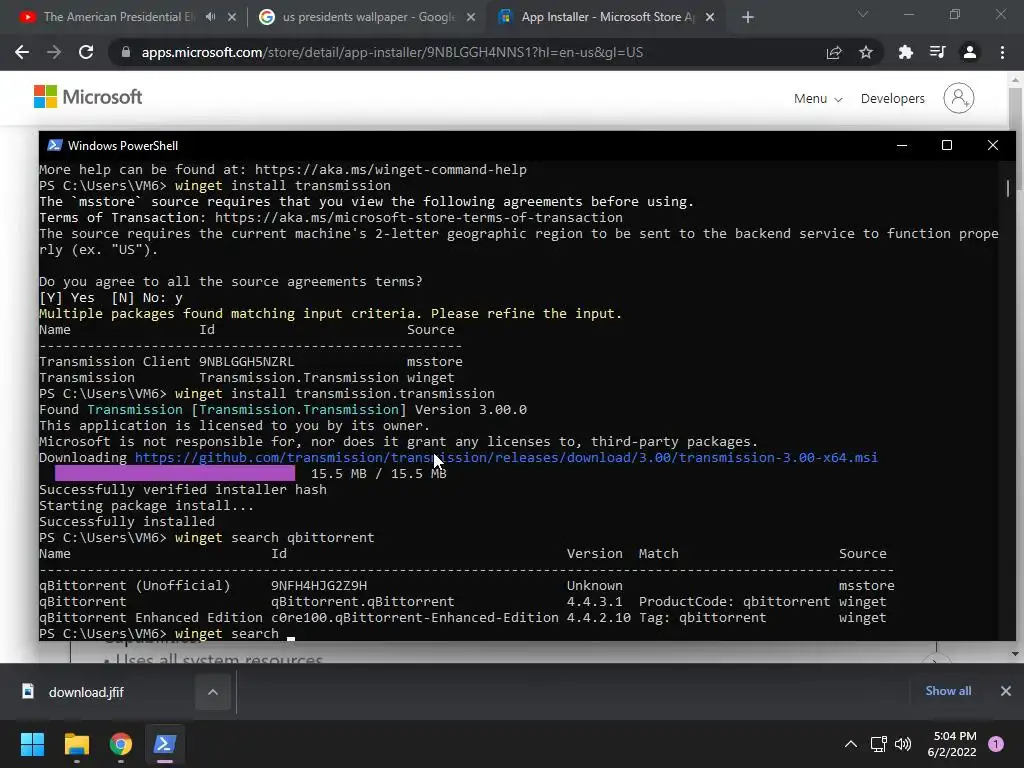Open the notification center badge
Image resolution: width=1024 pixels, height=768 pixels.
point(996,744)
